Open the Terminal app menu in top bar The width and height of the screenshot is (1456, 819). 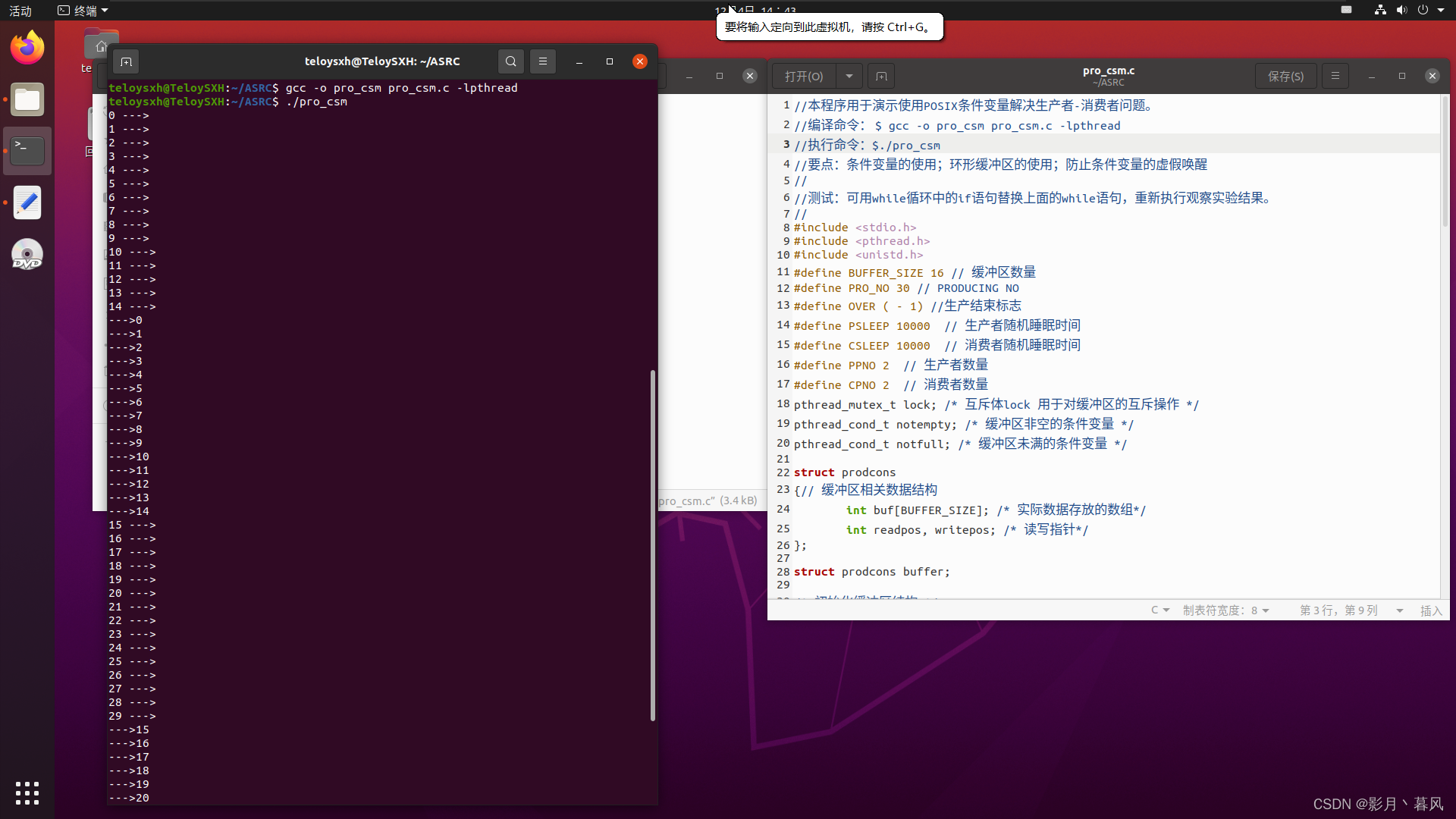coord(83,11)
